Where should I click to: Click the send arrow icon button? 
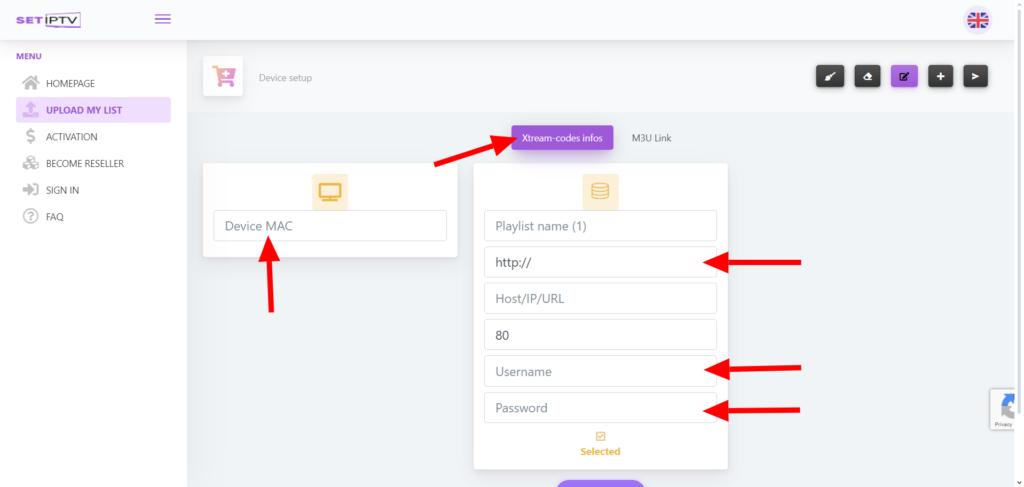click(976, 76)
